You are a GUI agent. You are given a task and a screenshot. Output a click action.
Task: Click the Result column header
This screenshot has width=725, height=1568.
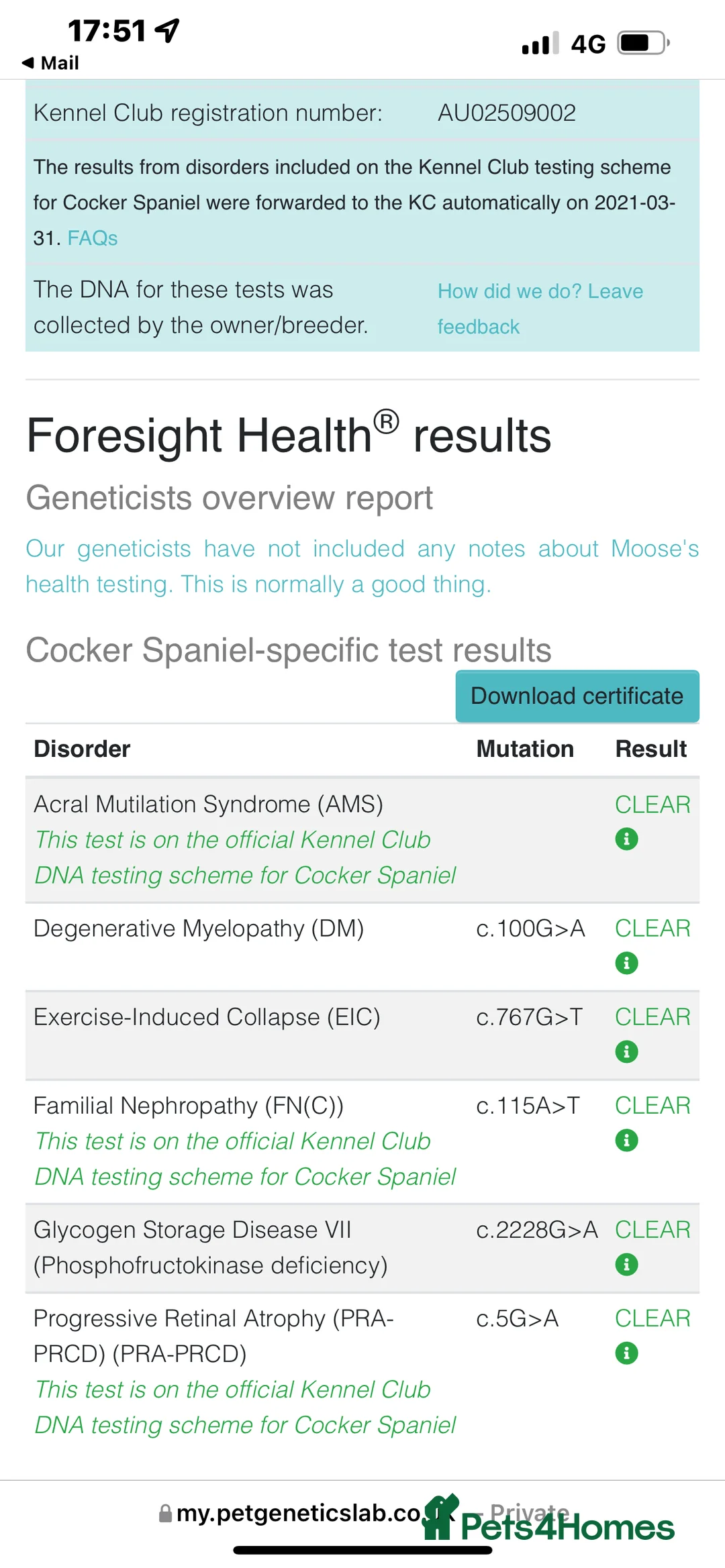tap(650, 749)
